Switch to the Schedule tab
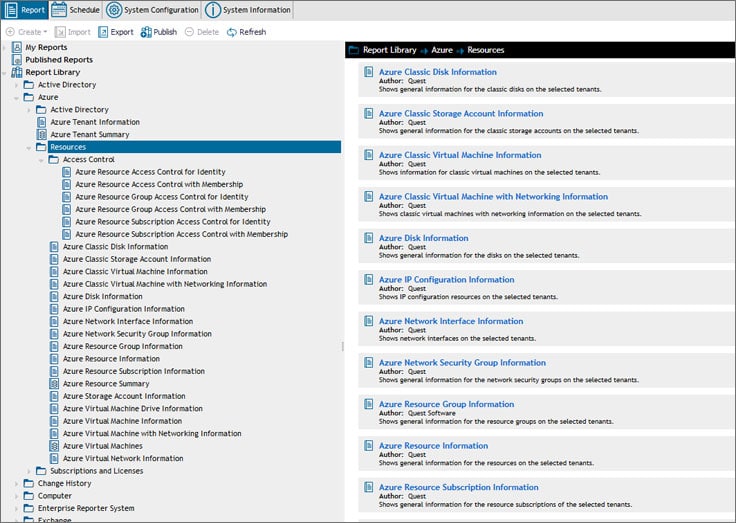The image size is (736, 523). (75, 10)
